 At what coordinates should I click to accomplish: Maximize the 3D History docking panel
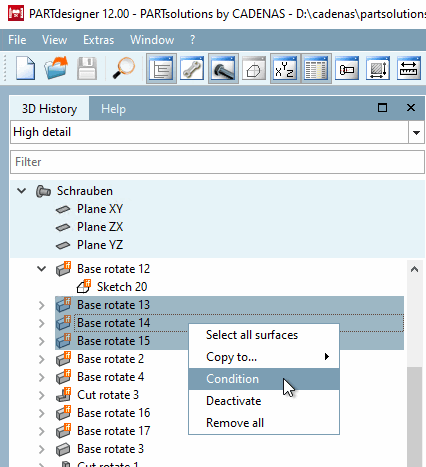382,108
